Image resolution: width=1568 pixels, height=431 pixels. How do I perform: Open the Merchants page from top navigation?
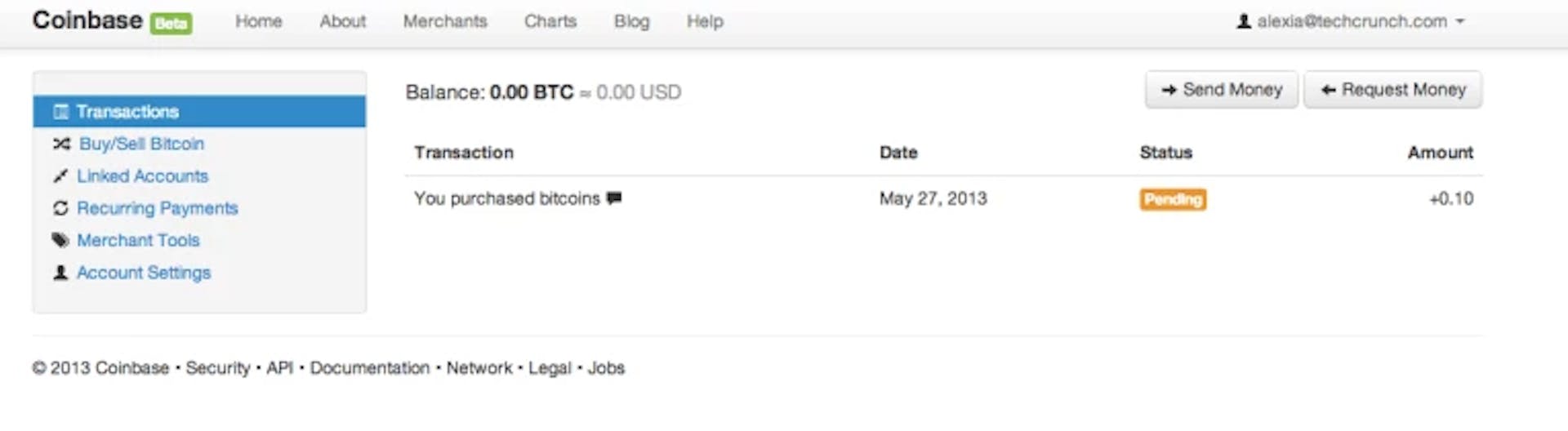click(x=445, y=21)
